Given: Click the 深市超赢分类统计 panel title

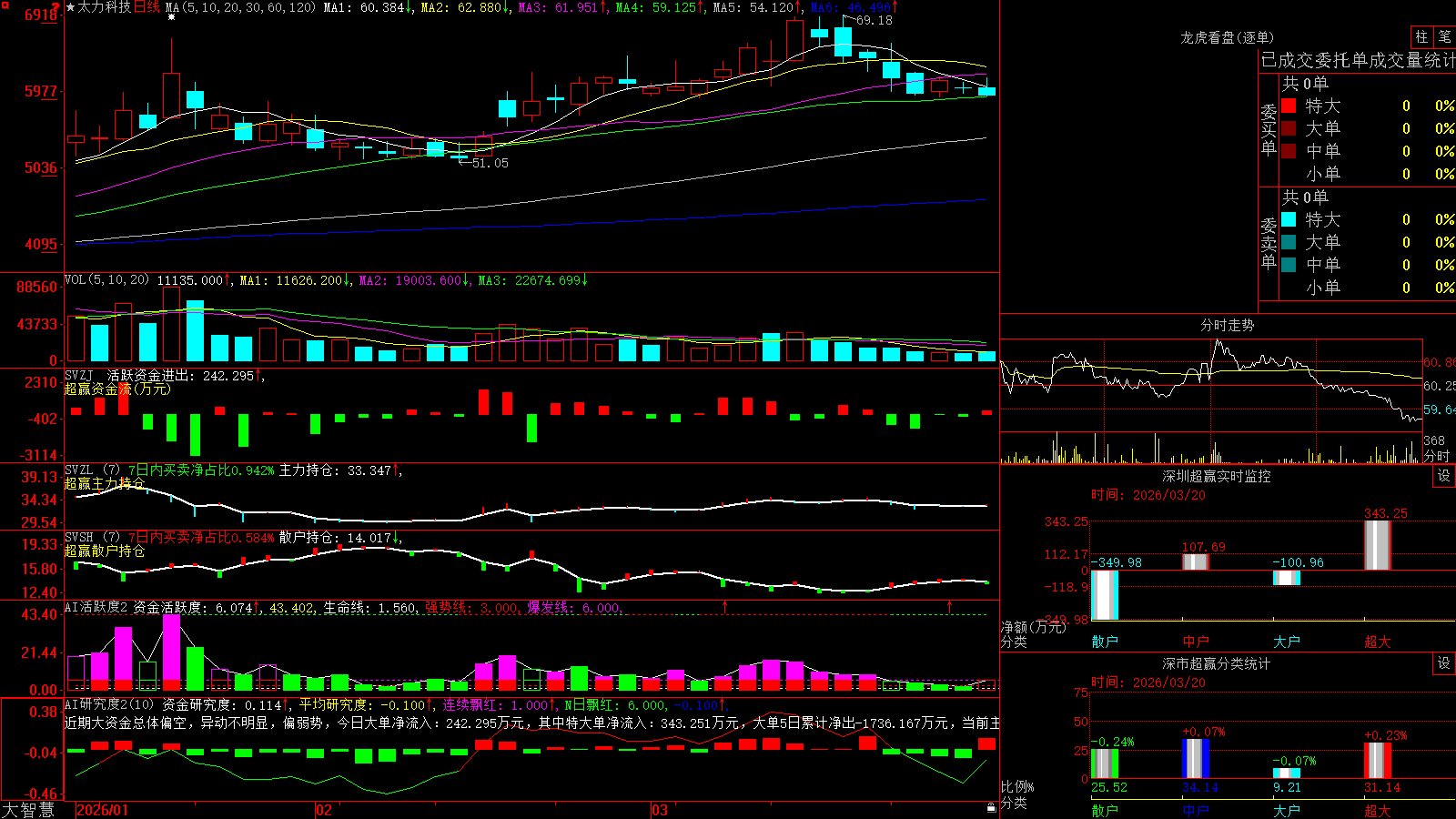Looking at the screenshot, I should click(x=1217, y=663).
